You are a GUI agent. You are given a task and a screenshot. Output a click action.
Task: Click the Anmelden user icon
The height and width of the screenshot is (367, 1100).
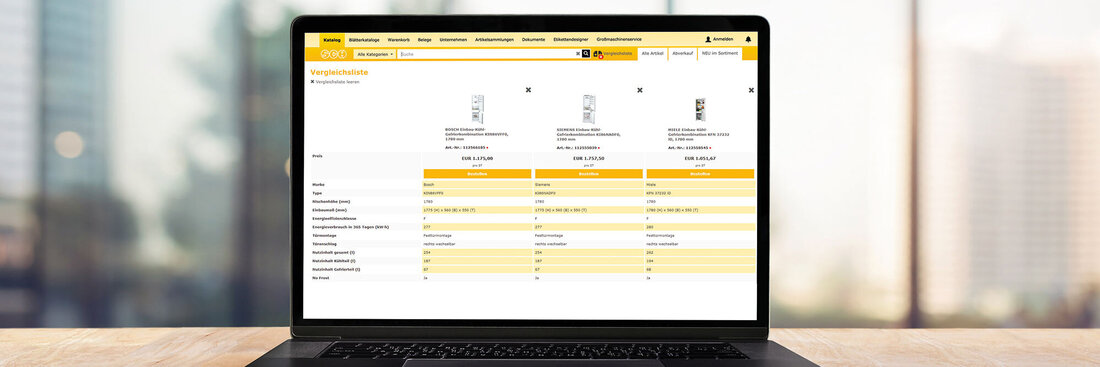pos(708,39)
